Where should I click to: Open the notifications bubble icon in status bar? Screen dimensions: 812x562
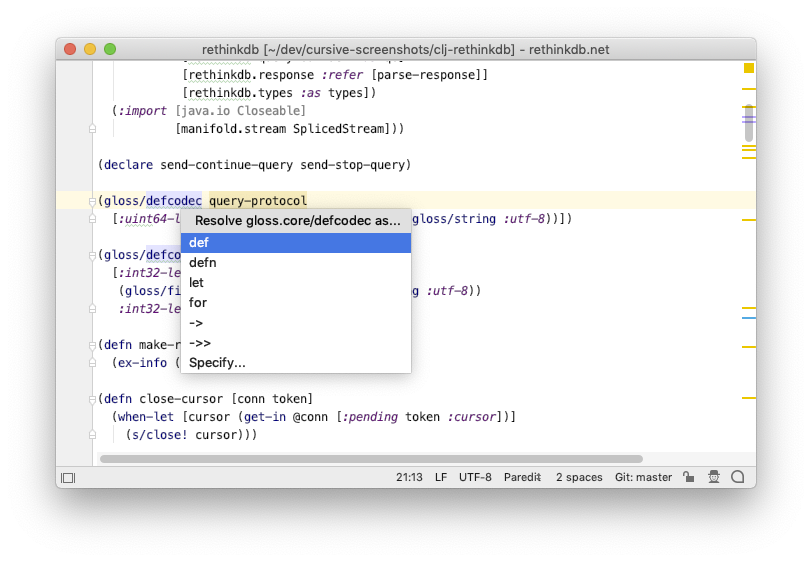tap(737, 477)
